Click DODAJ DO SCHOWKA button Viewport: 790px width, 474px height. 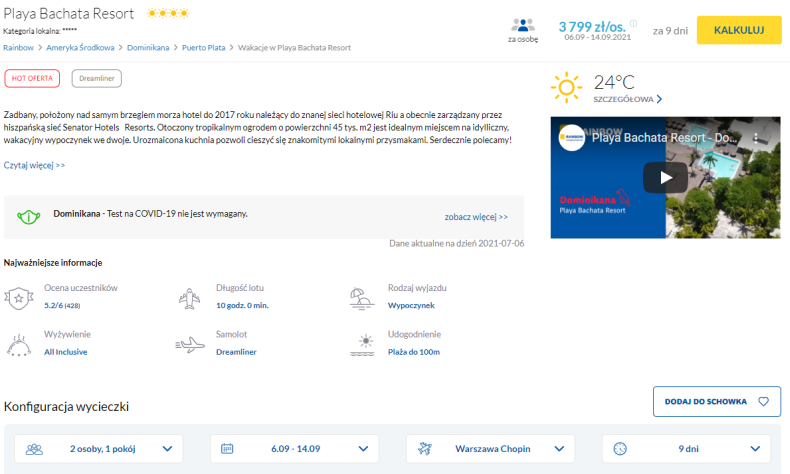[717, 401]
